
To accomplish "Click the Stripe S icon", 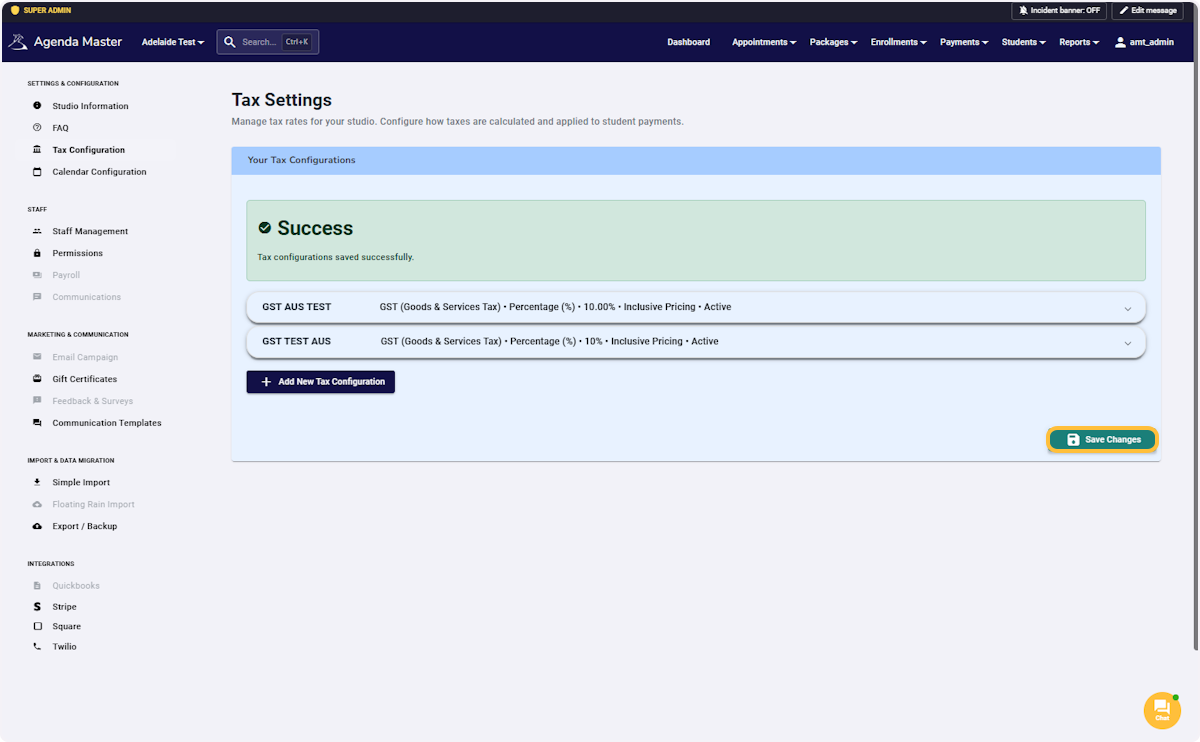I will [x=37, y=607].
